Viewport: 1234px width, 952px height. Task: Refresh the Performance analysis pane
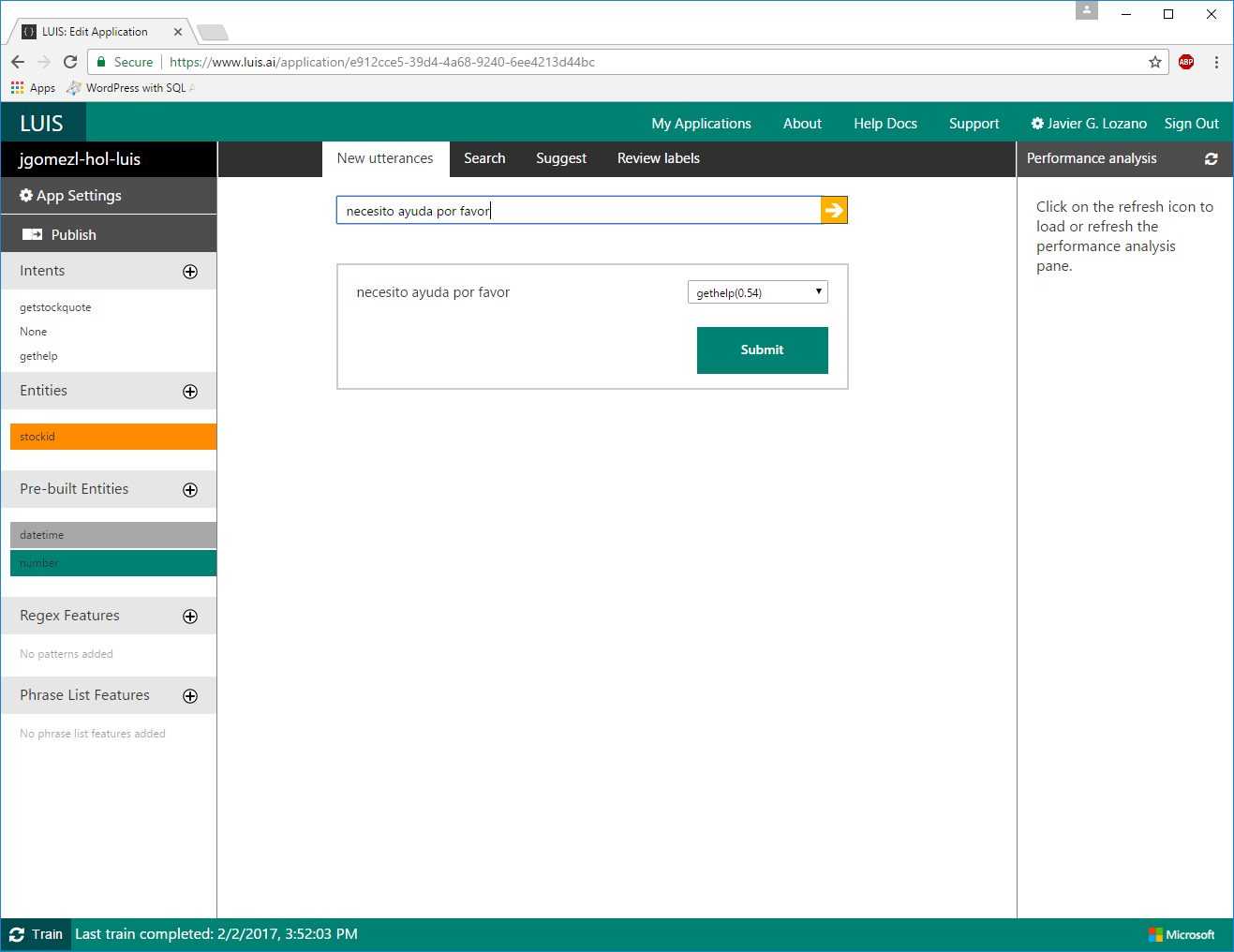tap(1211, 159)
